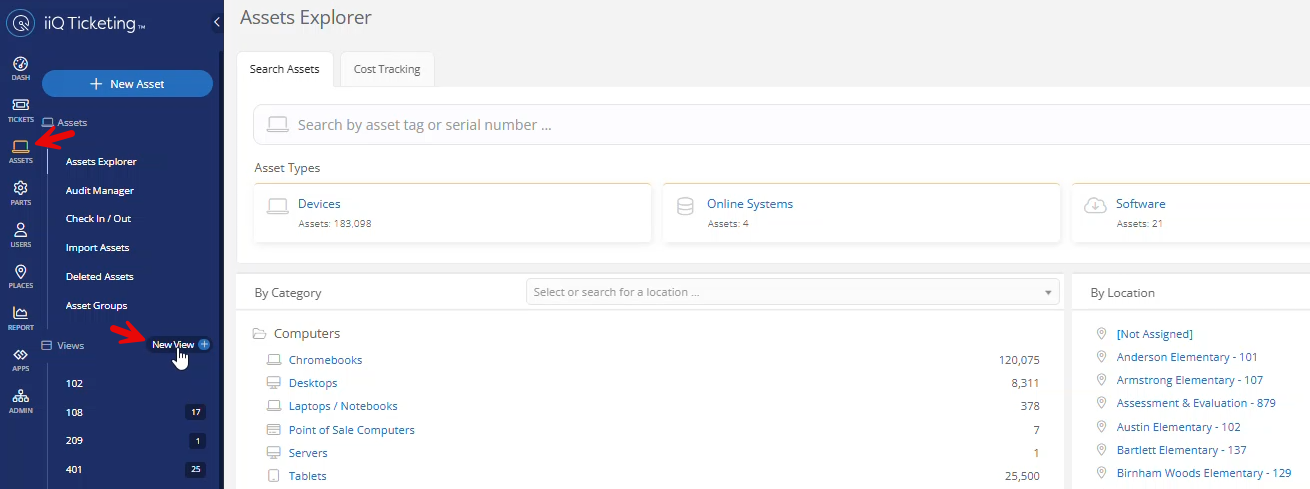The width and height of the screenshot is (1310, 489).
Task: Open Audit Manager in Assets menu
Action: point(100,190)
